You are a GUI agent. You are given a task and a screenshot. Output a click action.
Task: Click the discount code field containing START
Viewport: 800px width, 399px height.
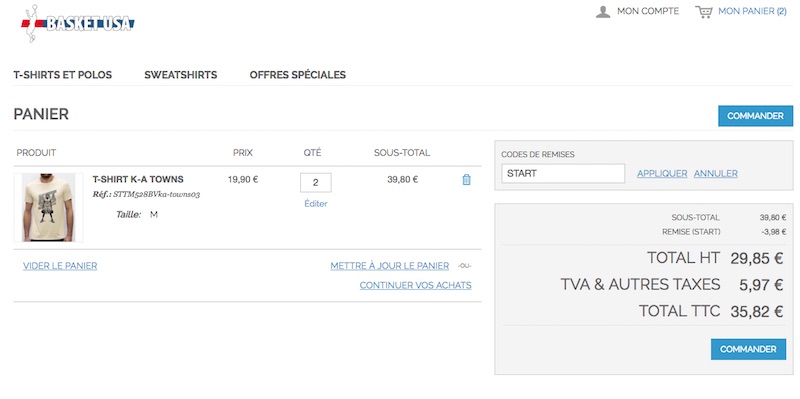pos(563,173)
